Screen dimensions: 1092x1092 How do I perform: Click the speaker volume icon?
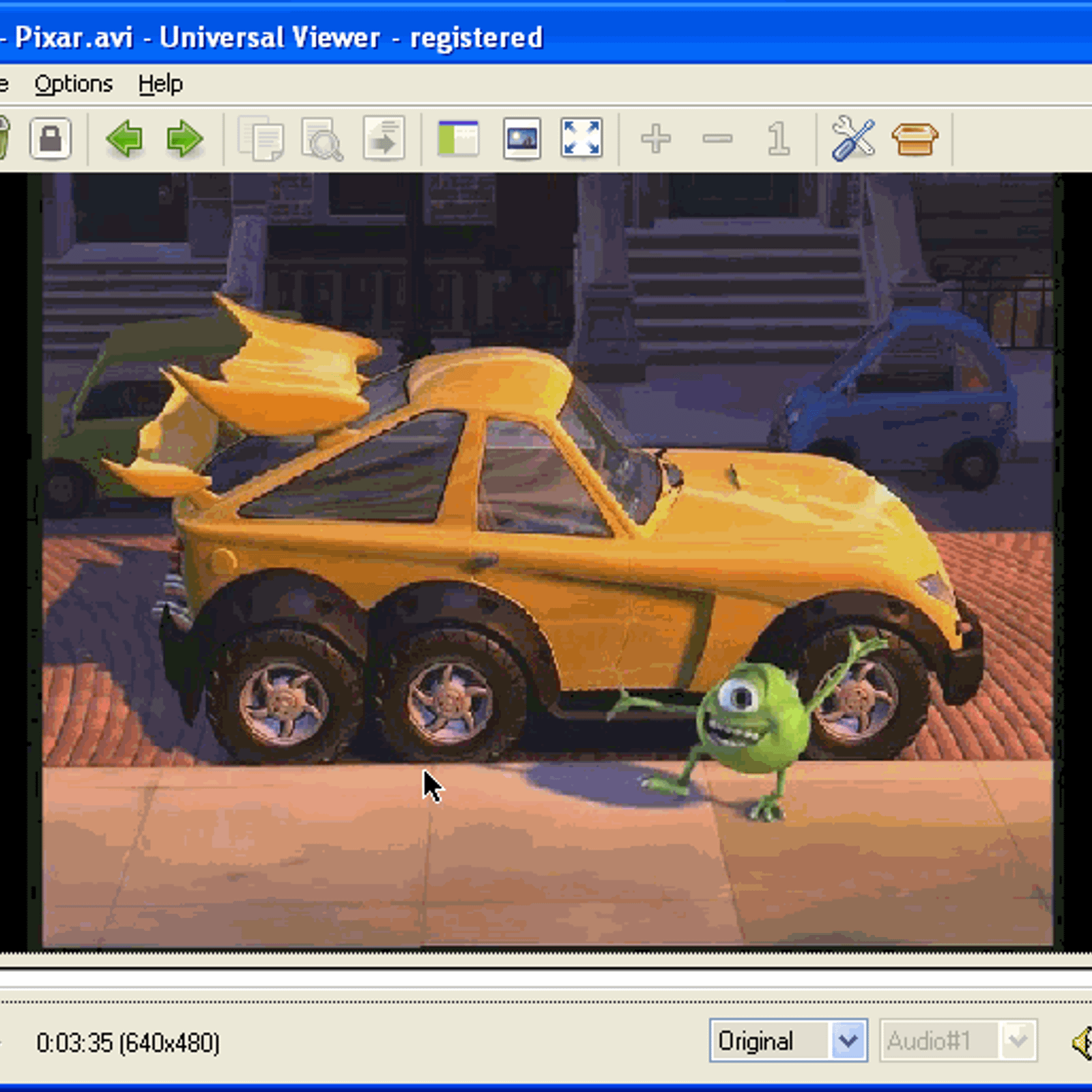(x=1082, y=1043)
